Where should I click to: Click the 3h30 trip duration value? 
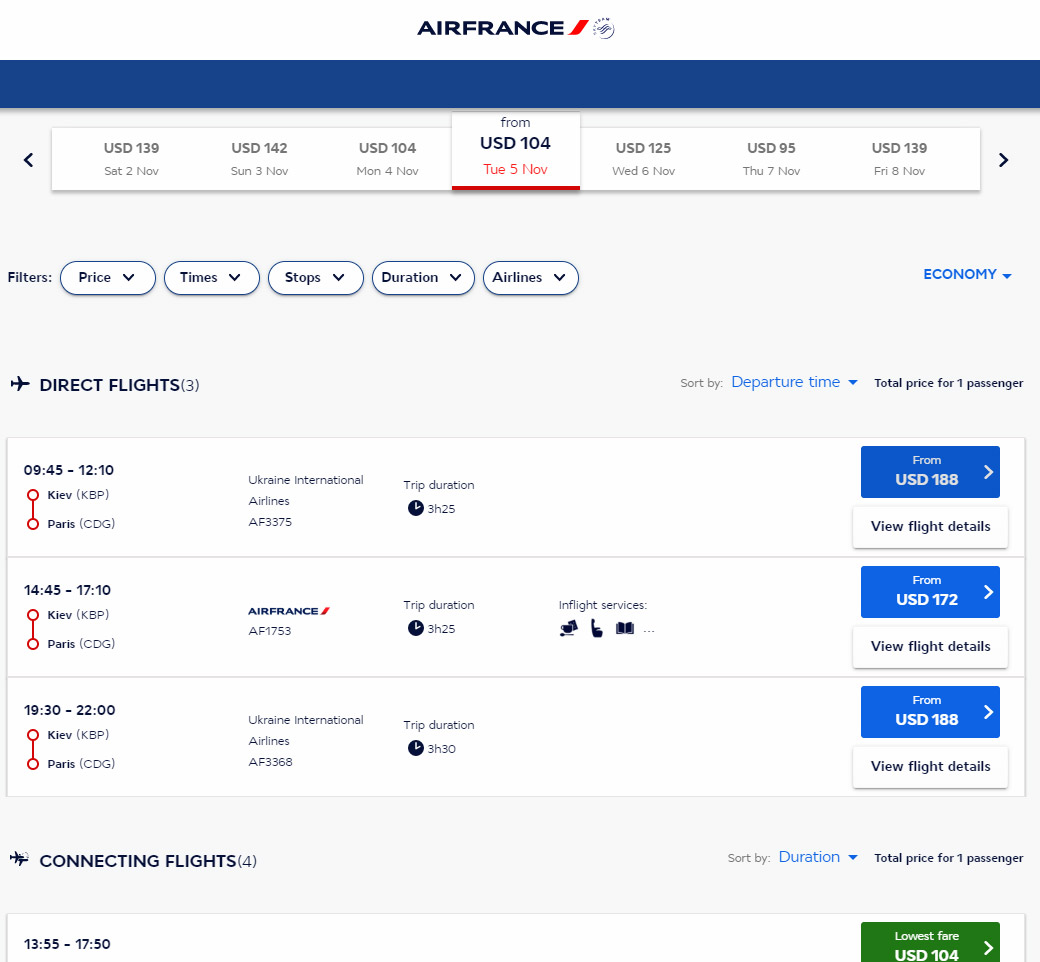[x=441, y=749]
